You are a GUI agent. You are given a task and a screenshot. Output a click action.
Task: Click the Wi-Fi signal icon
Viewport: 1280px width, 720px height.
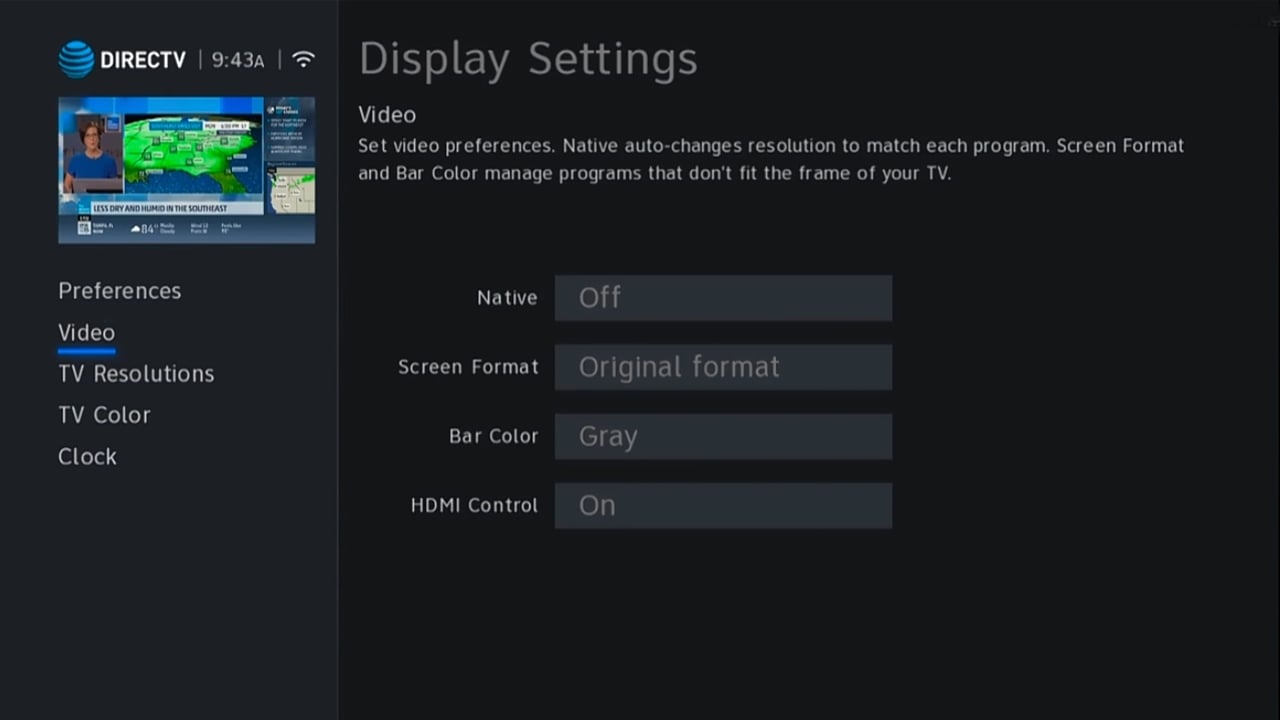pos(303,60)
